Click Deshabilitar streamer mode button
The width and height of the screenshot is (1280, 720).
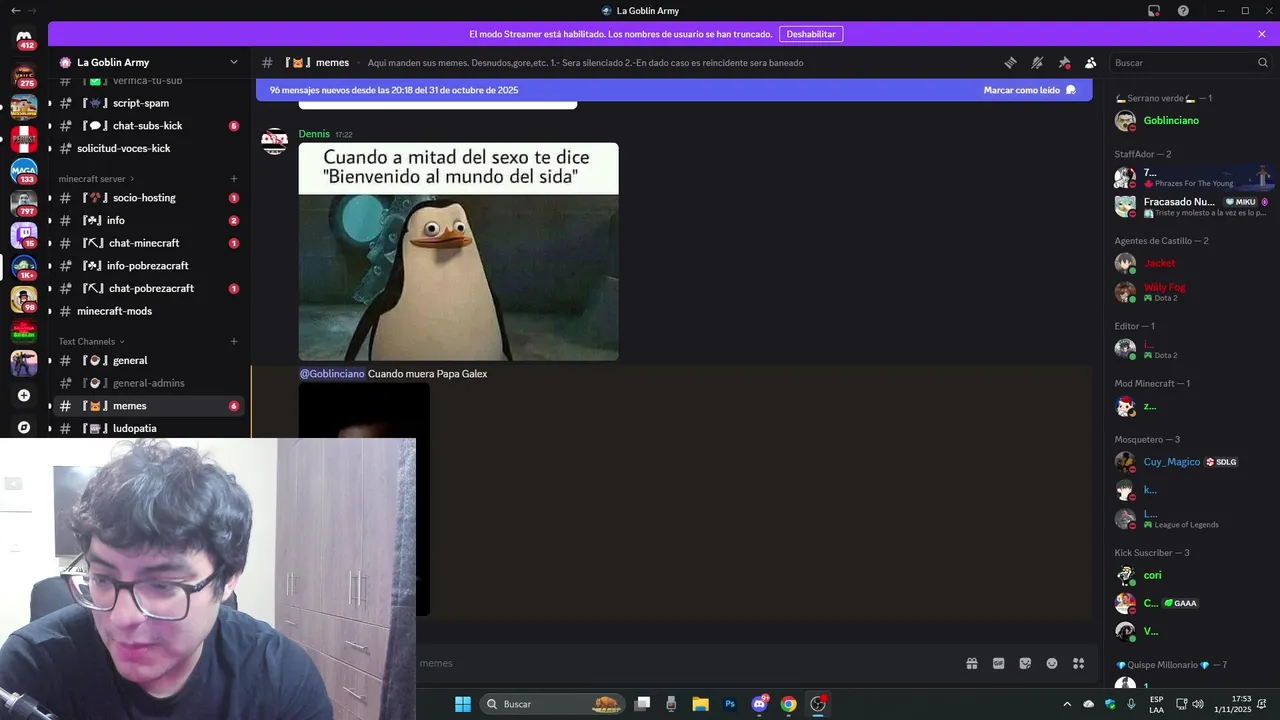tap(811, 34)
